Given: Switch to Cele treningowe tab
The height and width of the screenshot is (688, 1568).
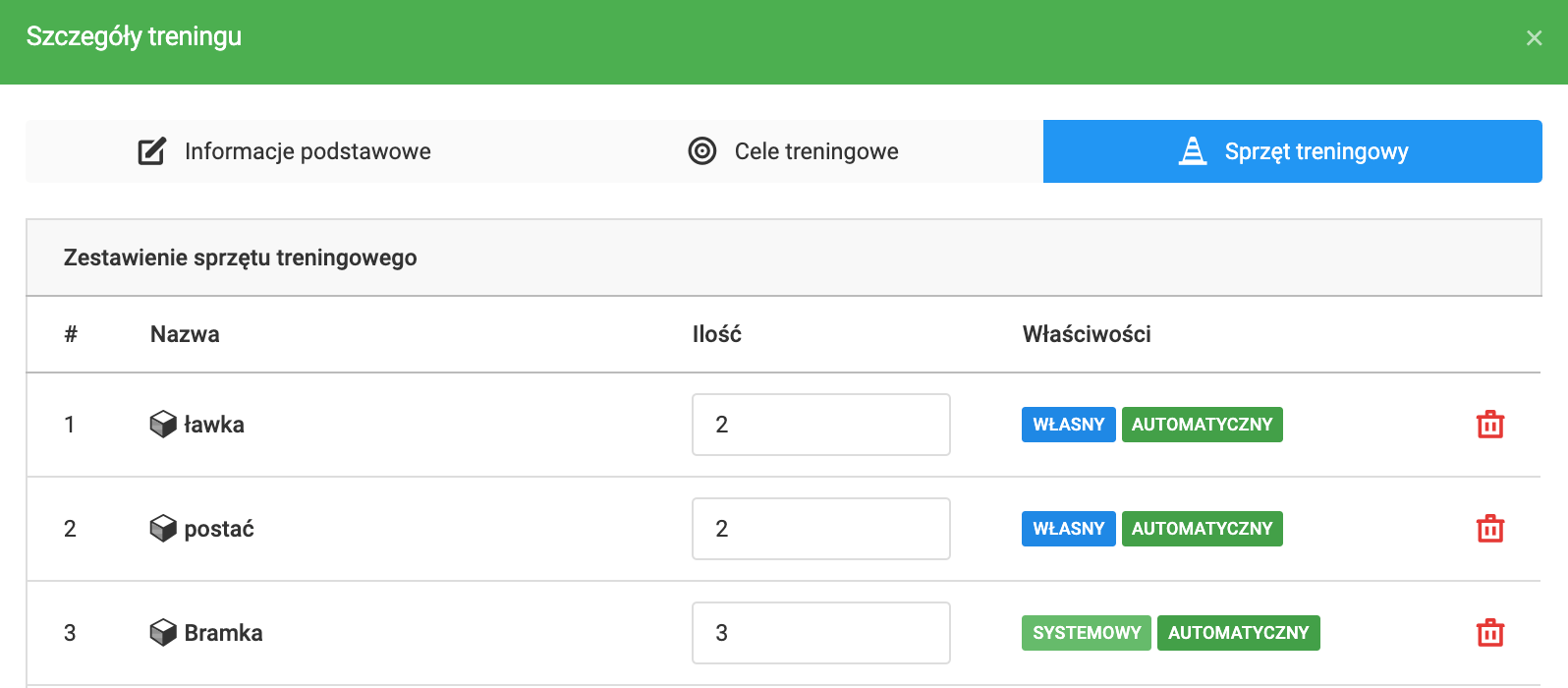Looking at the screenshot, I should pos(794,151).
